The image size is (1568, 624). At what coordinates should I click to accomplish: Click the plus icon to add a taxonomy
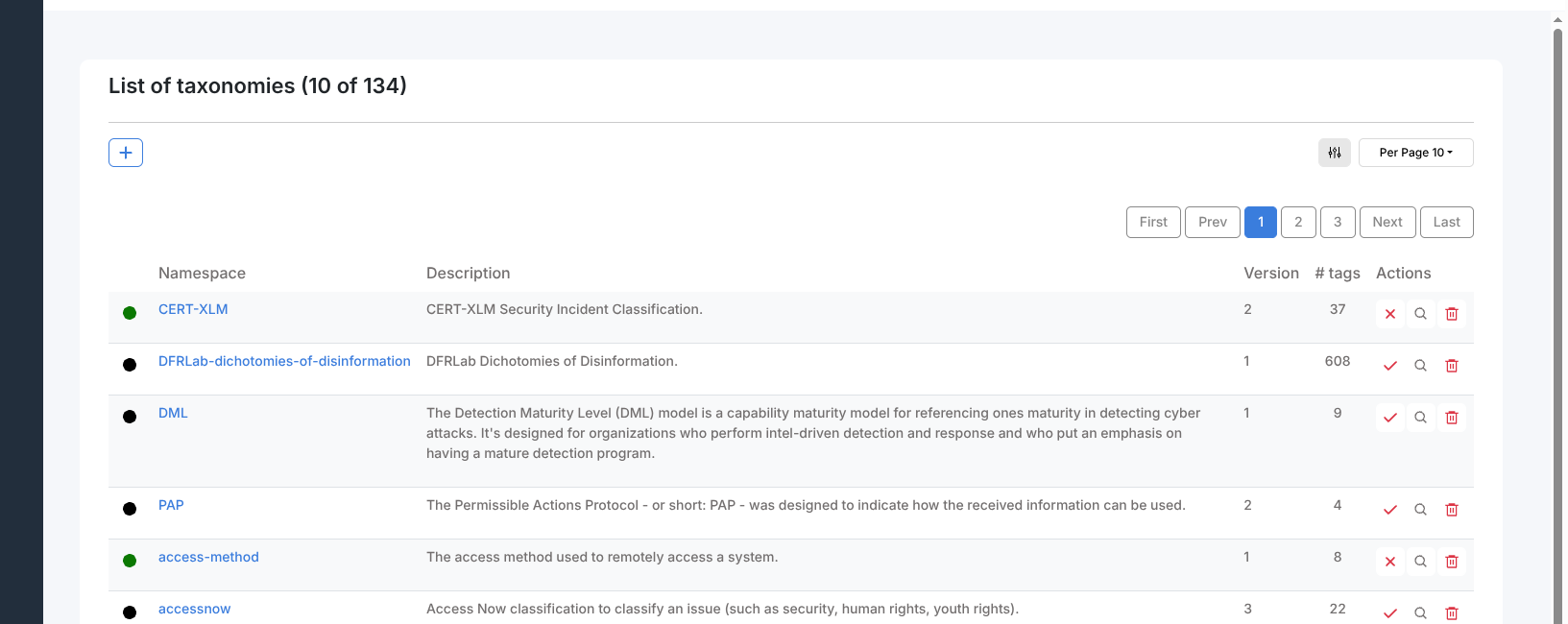126,153
